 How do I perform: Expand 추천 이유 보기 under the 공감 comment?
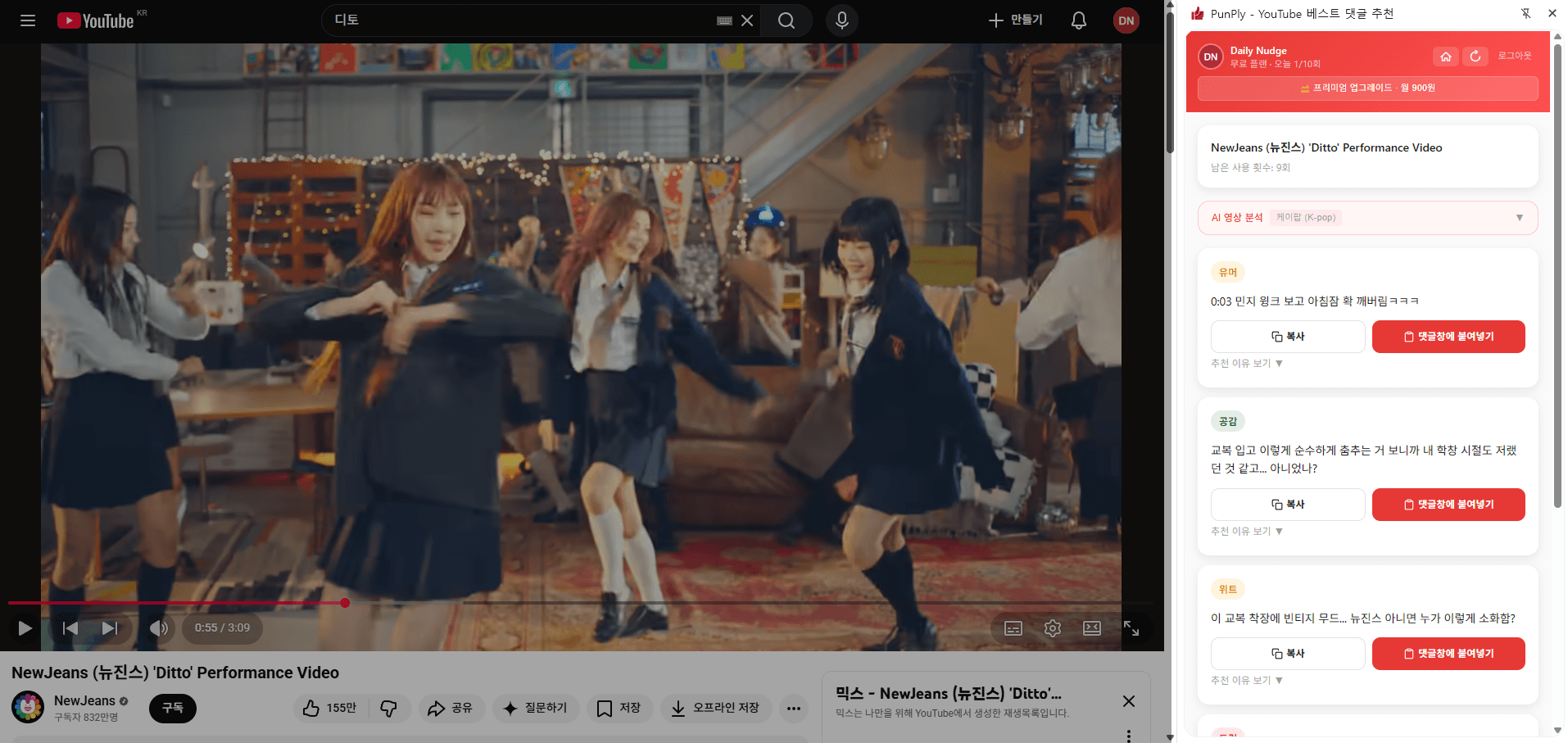pyautogui.click(x=1246, y=532)
